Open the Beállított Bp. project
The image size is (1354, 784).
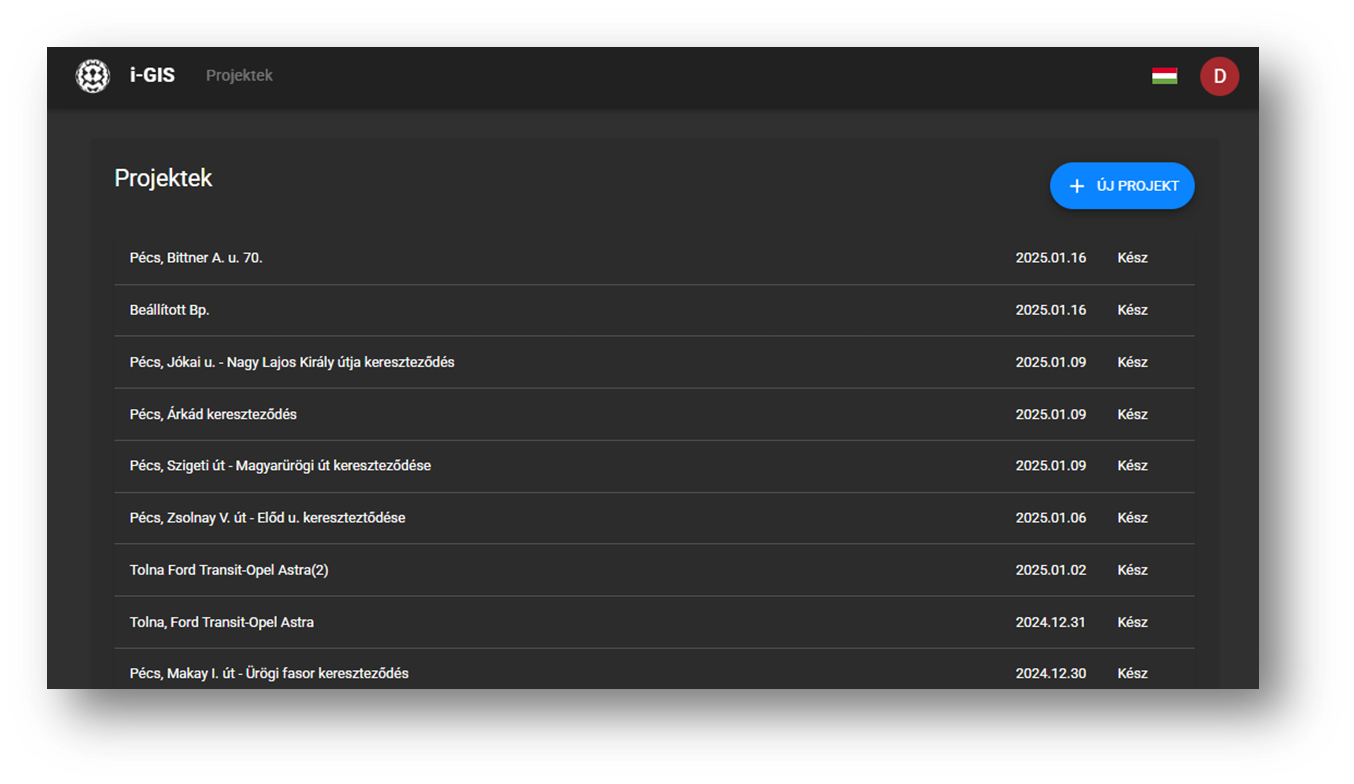pyautogui.click(x=169, y=310)
